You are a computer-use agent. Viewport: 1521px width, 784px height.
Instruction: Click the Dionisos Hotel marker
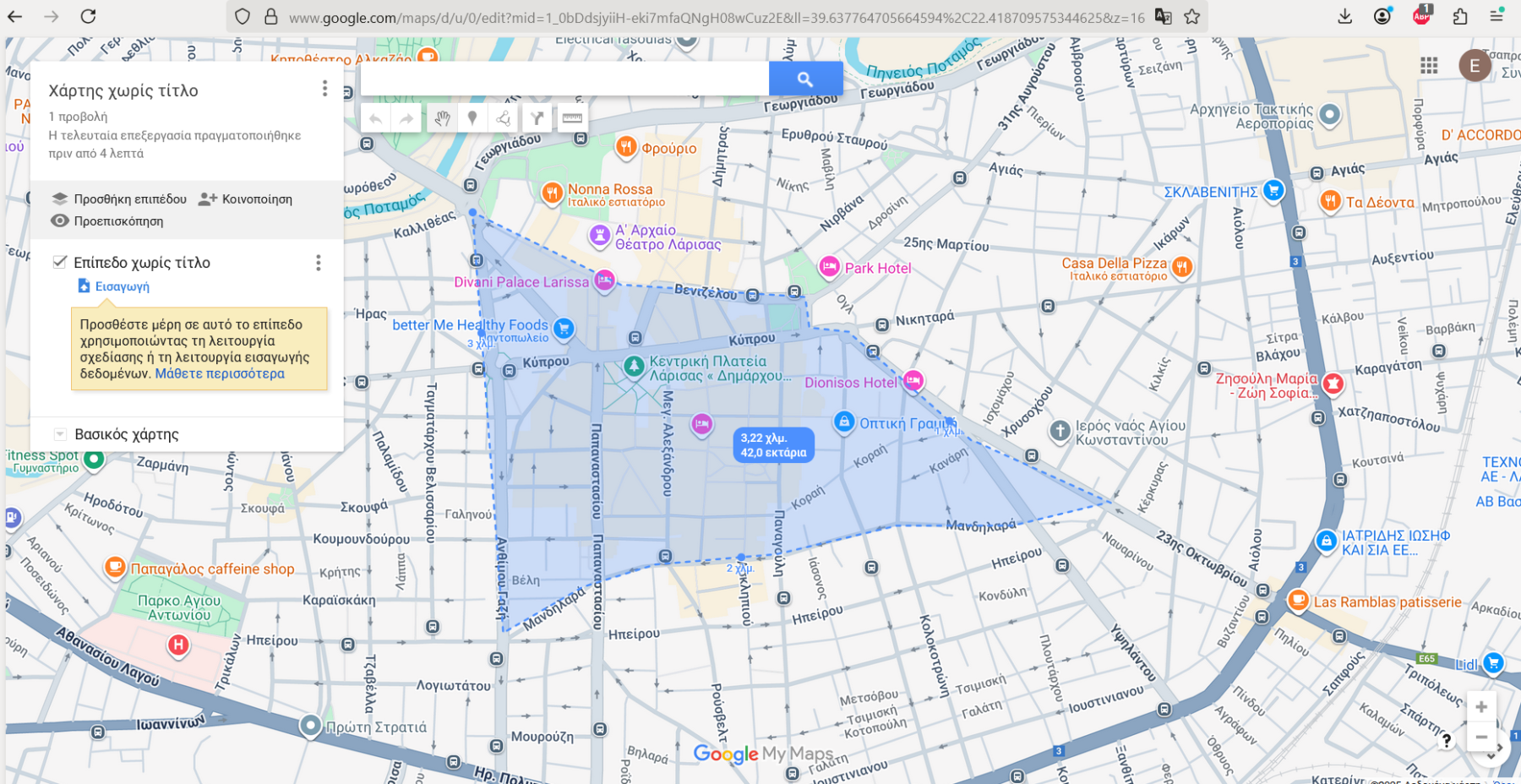tap(913, 381)
